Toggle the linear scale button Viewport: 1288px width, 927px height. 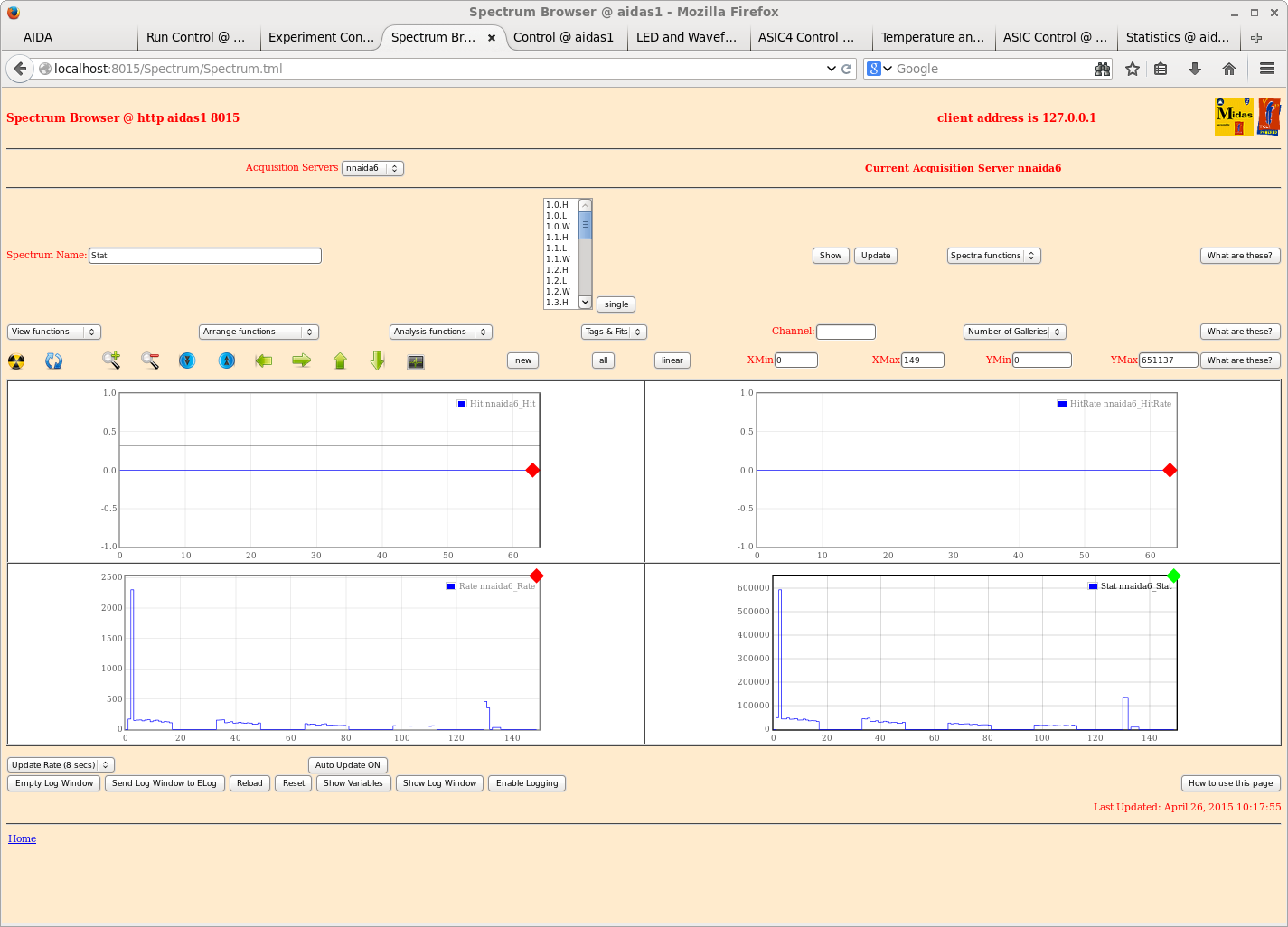coord(672,360)
